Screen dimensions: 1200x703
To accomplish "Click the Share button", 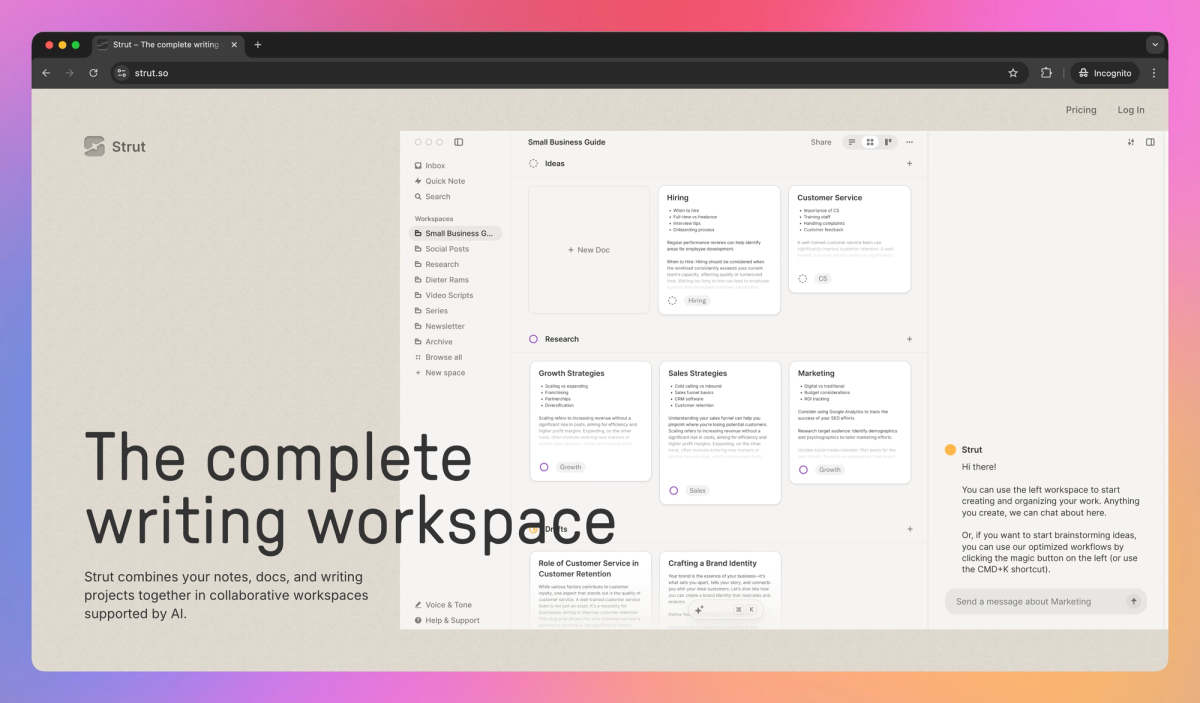I will (821, 142).
